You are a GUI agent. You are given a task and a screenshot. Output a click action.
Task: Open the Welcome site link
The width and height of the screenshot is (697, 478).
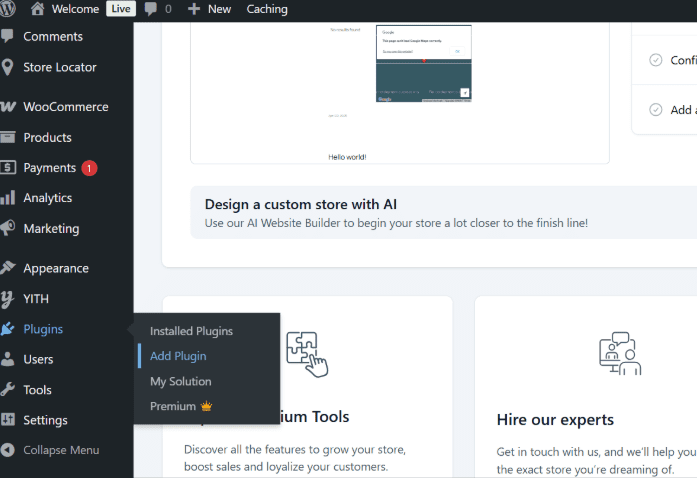click(75, 9)
